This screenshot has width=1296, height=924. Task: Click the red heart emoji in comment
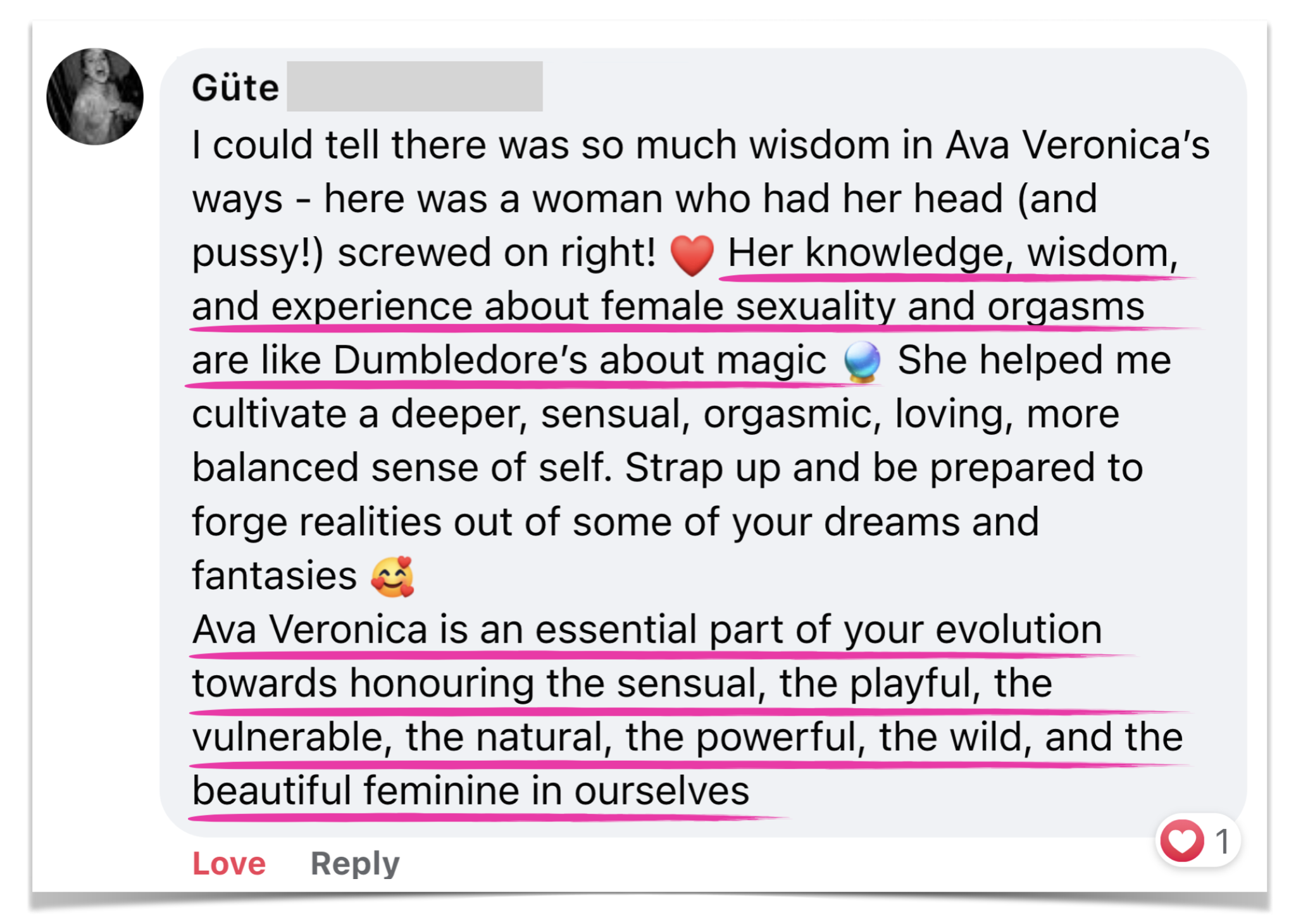[x=692, y=254]
